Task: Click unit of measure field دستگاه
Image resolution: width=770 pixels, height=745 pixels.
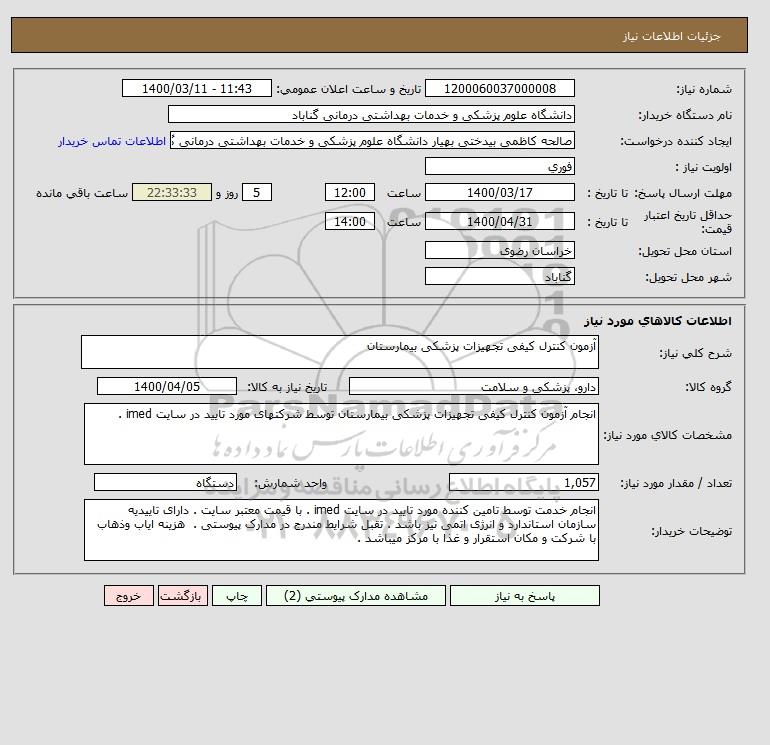Action: point(165,482)
